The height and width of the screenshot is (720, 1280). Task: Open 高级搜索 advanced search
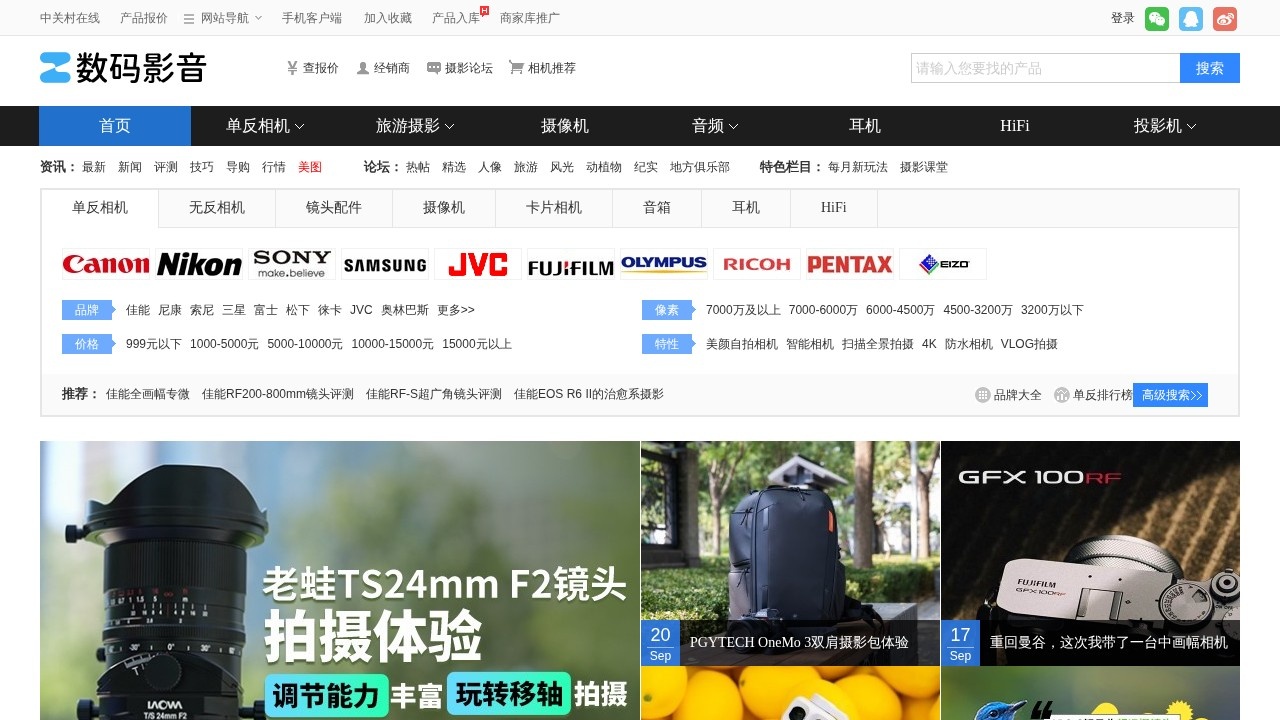click(1170, 395)
